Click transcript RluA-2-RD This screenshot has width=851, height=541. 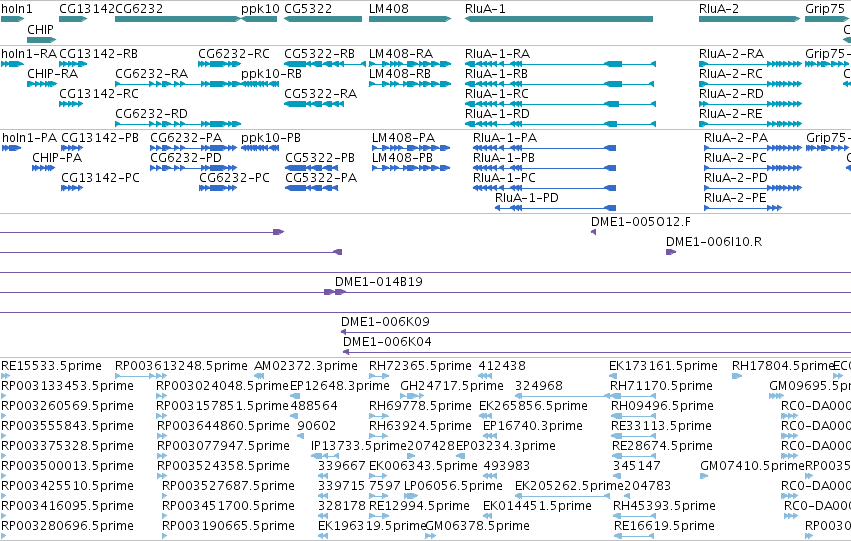point(732,94)
